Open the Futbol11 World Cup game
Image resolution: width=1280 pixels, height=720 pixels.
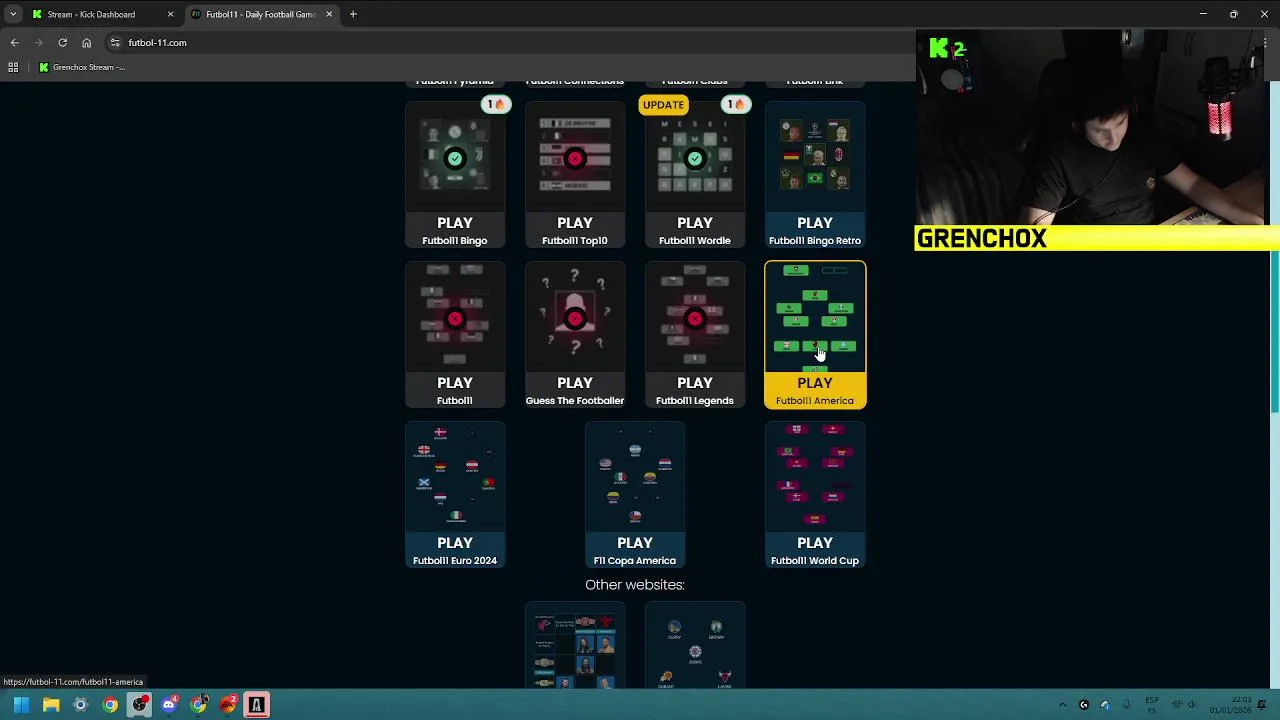coord(815,495)
